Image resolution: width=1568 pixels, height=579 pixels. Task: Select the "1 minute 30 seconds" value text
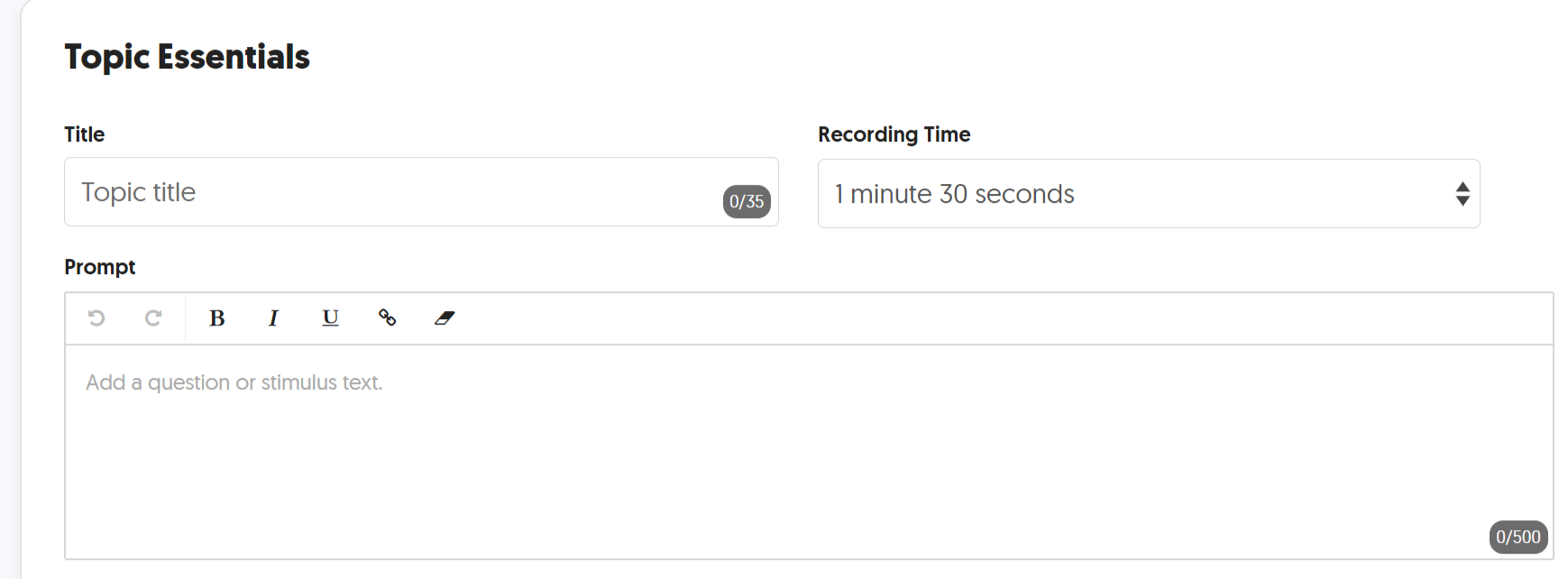tap(954, 194)
